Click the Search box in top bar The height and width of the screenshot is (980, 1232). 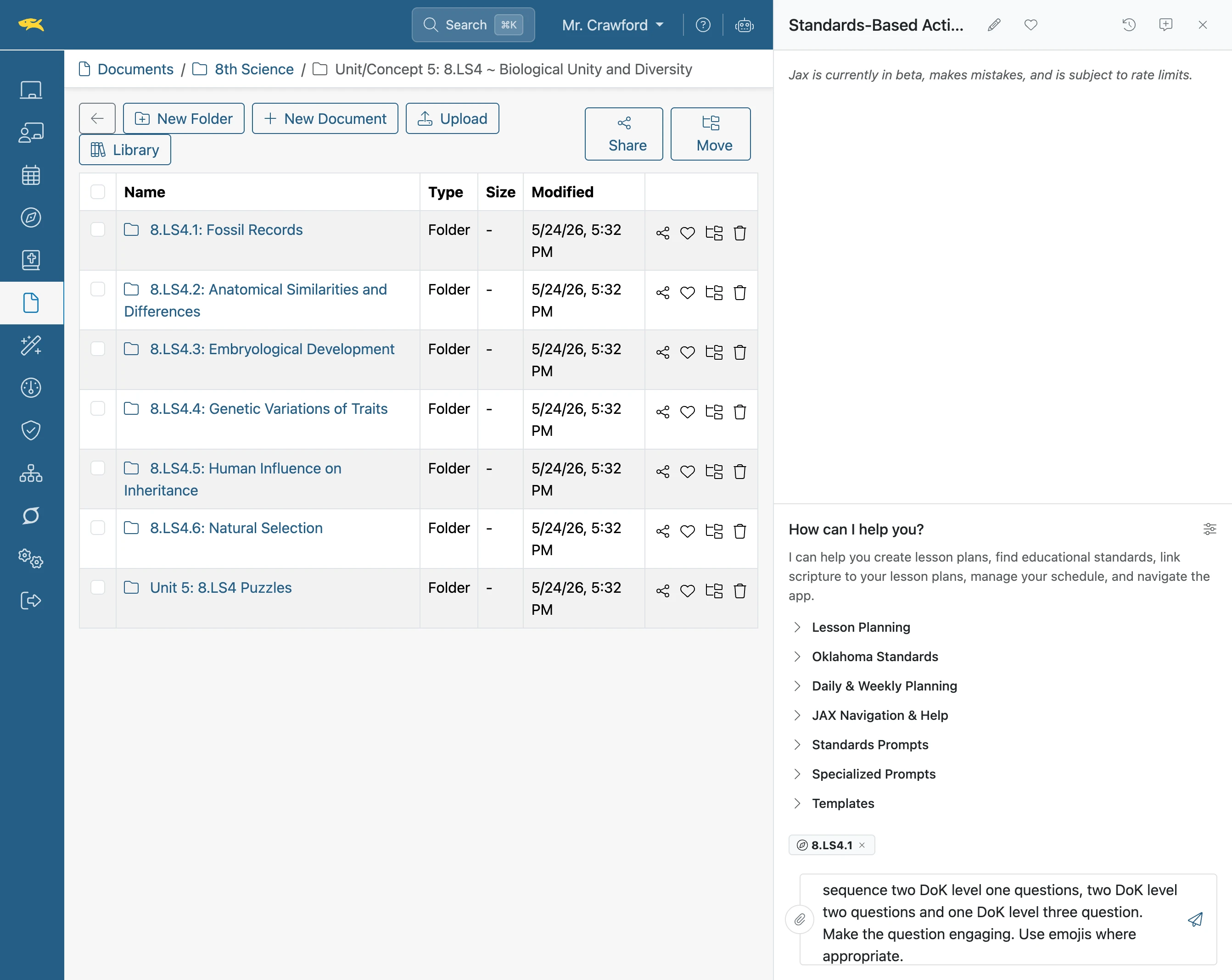tap(473, 25)
